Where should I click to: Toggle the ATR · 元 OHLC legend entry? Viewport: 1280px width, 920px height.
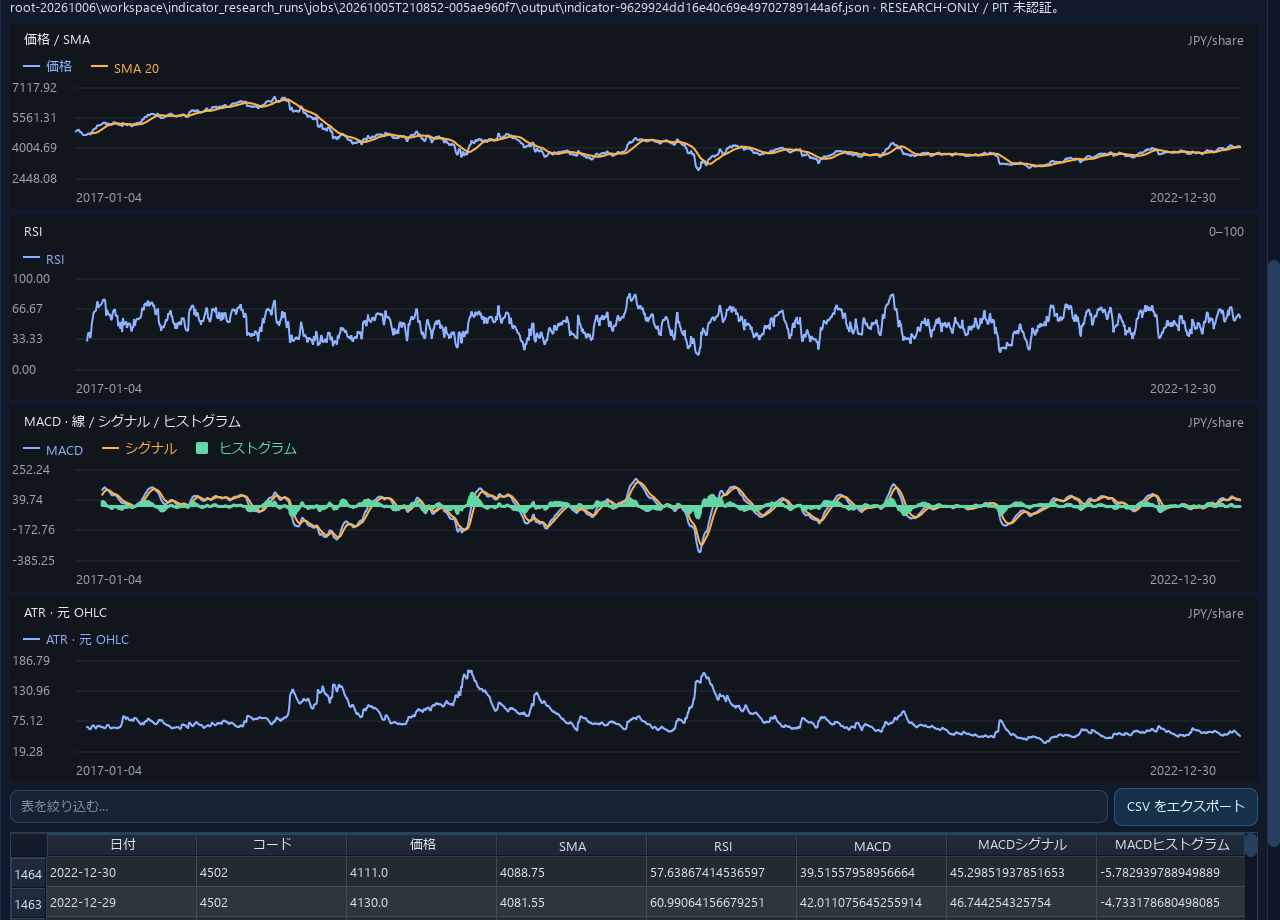point(76,640)
